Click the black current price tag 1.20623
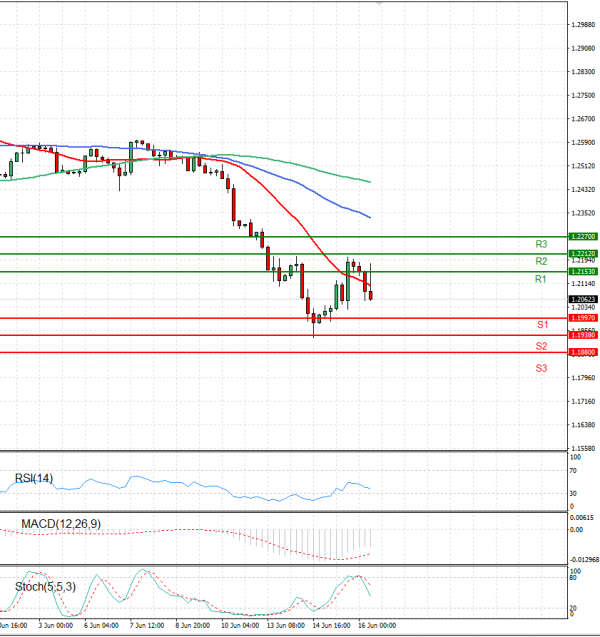The image size is (600, 637). [583, 299]
